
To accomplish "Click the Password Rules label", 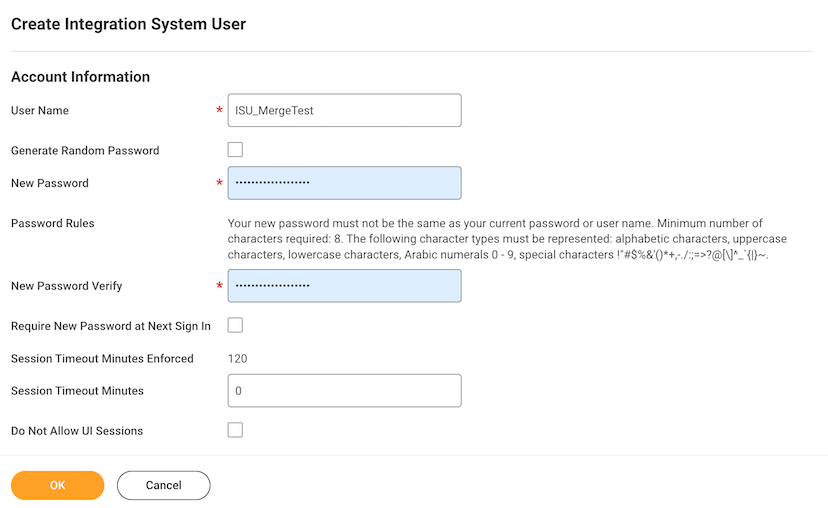I will 52,223.
